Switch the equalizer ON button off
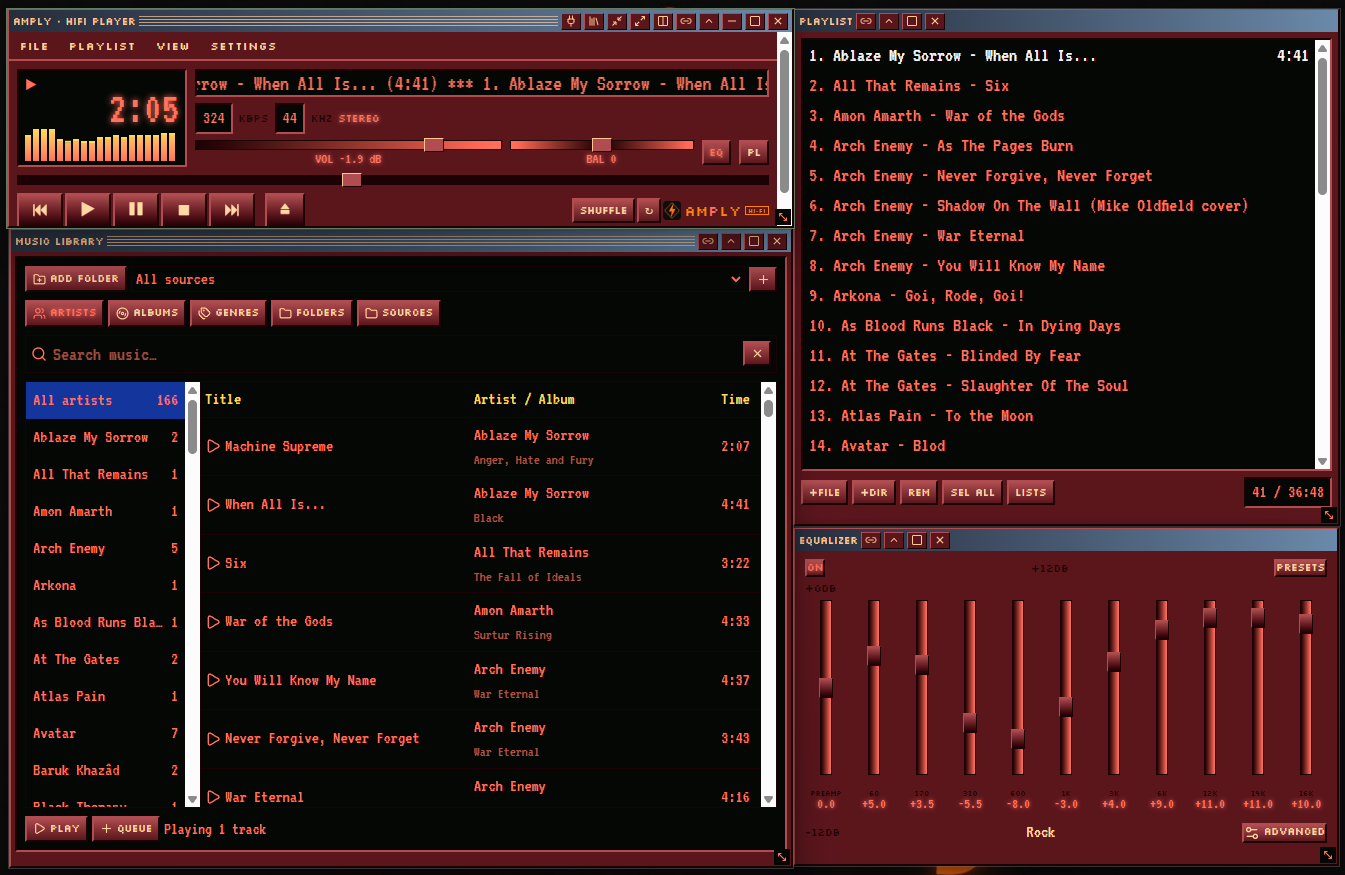The height and width of the screenshot is (875, 1345). point(815,567)
